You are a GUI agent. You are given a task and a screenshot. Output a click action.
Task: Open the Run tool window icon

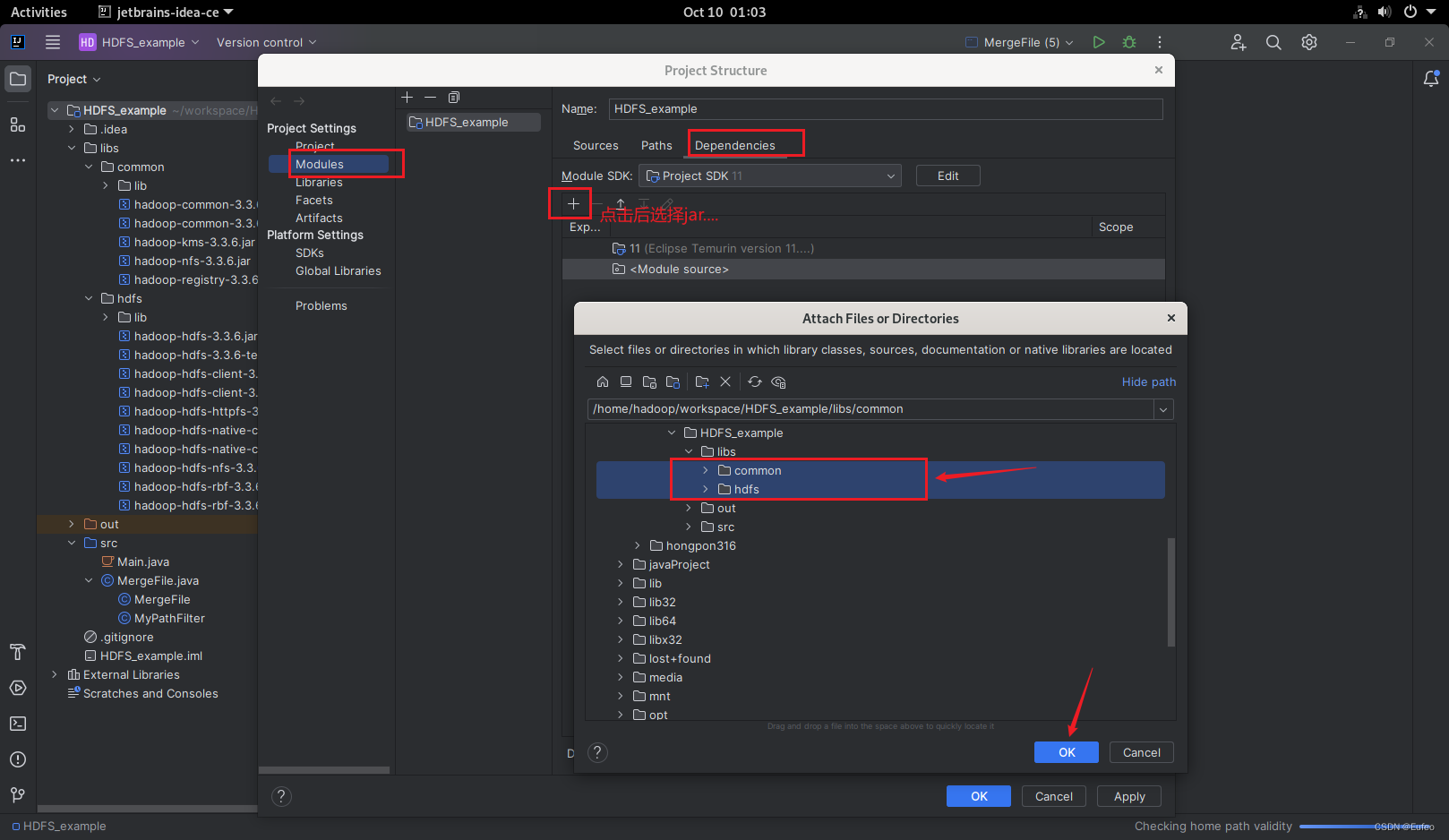[x=18, y=688]
